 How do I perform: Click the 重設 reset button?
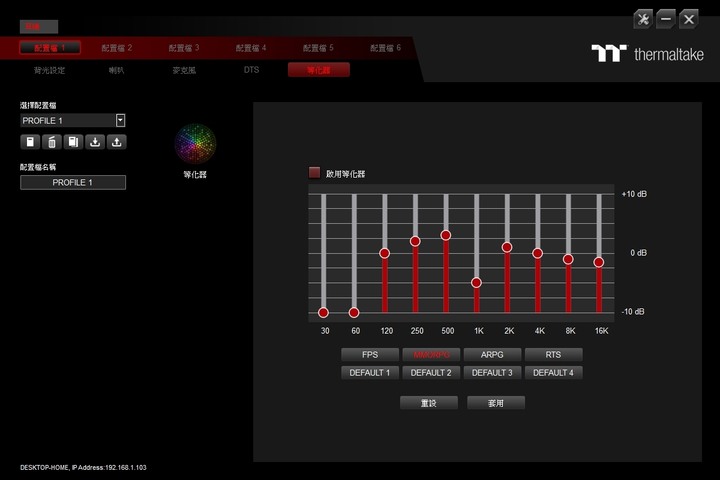[x=429, y=403]
